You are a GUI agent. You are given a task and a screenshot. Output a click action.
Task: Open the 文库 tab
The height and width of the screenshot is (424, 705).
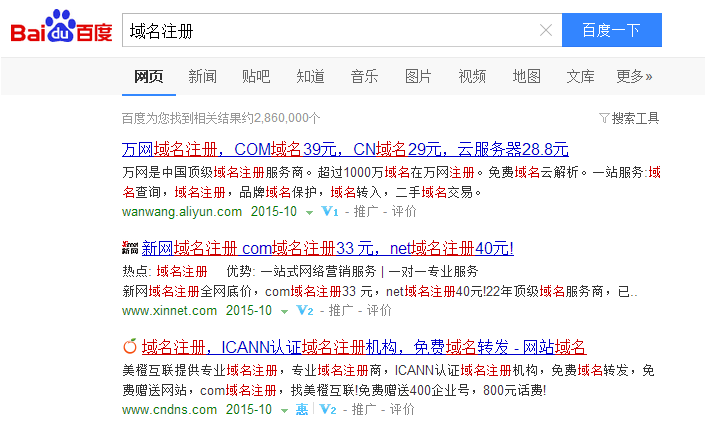(x=580, y=76)
